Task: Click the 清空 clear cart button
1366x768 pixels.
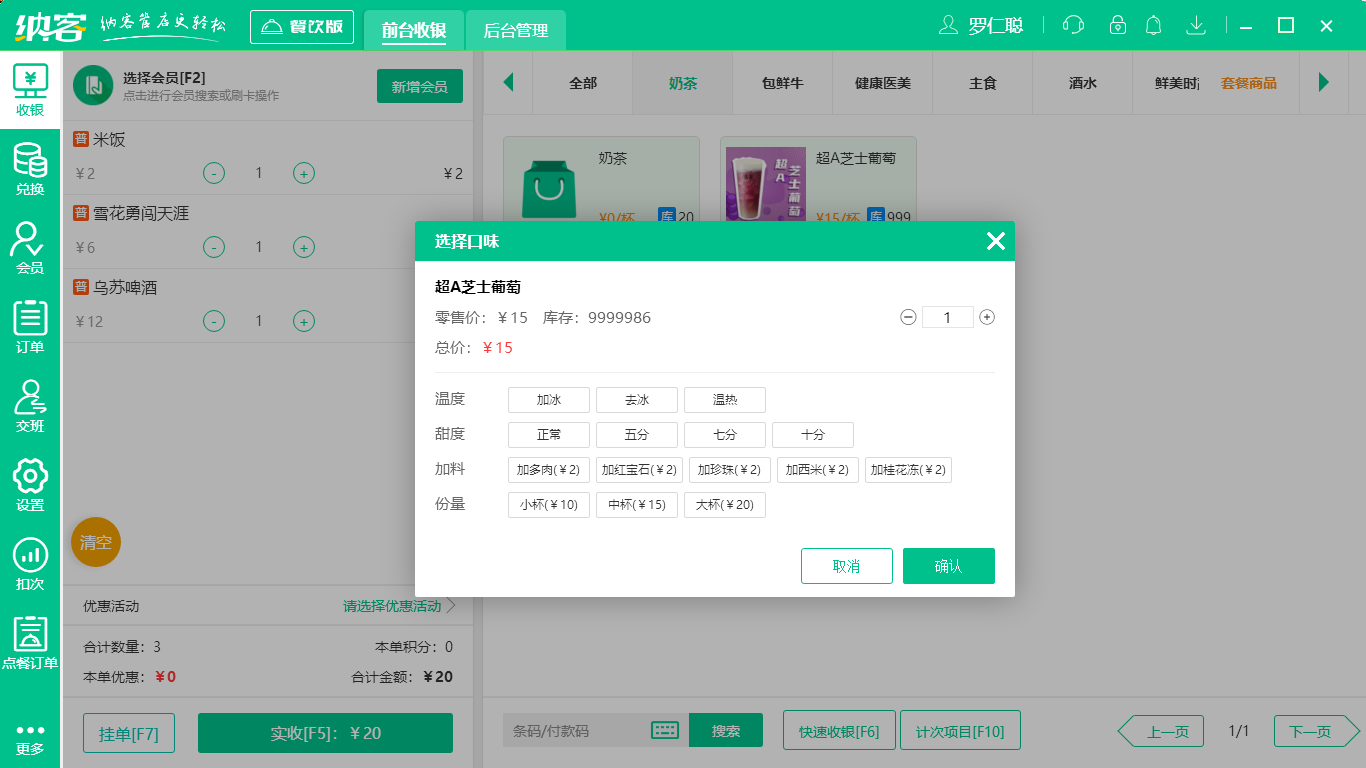Action: [x=95, y=543]
